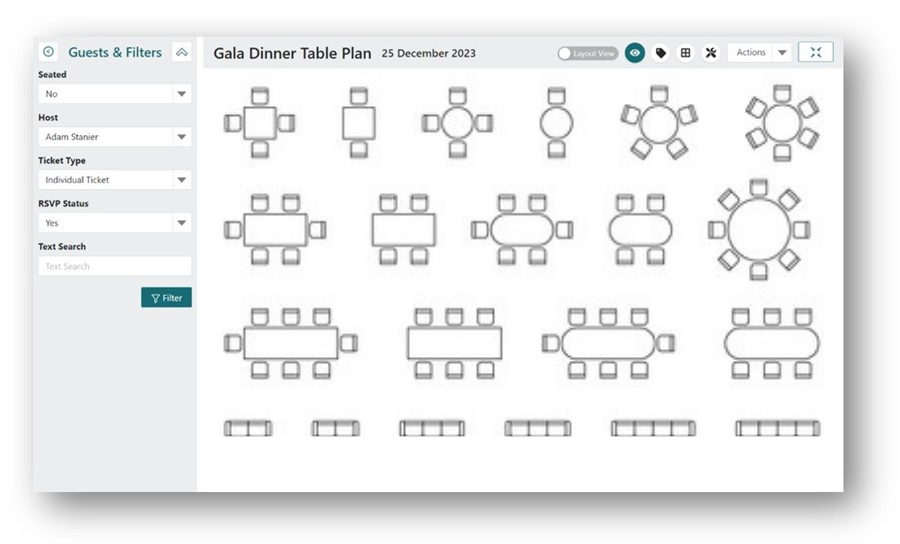Select the second five-seat bench
This screenshot has height=544, width=900.
click(x=778, y=428)
